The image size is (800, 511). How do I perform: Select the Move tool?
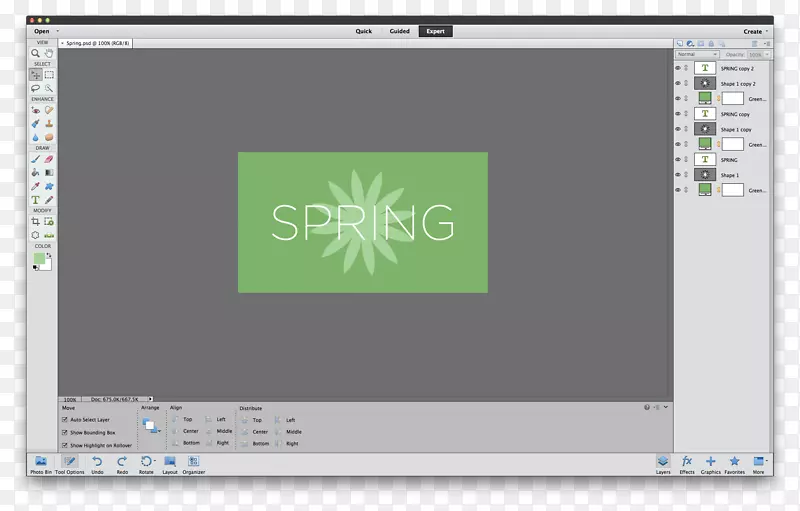tap(35, 75)
